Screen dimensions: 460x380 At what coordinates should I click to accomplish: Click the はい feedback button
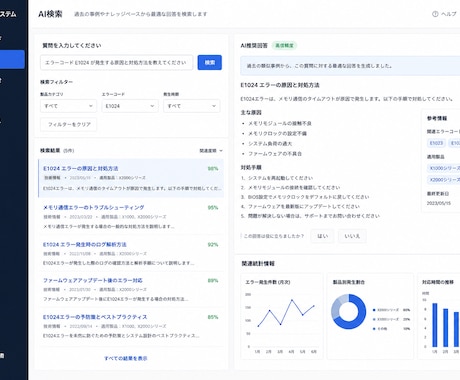point(322,236)
